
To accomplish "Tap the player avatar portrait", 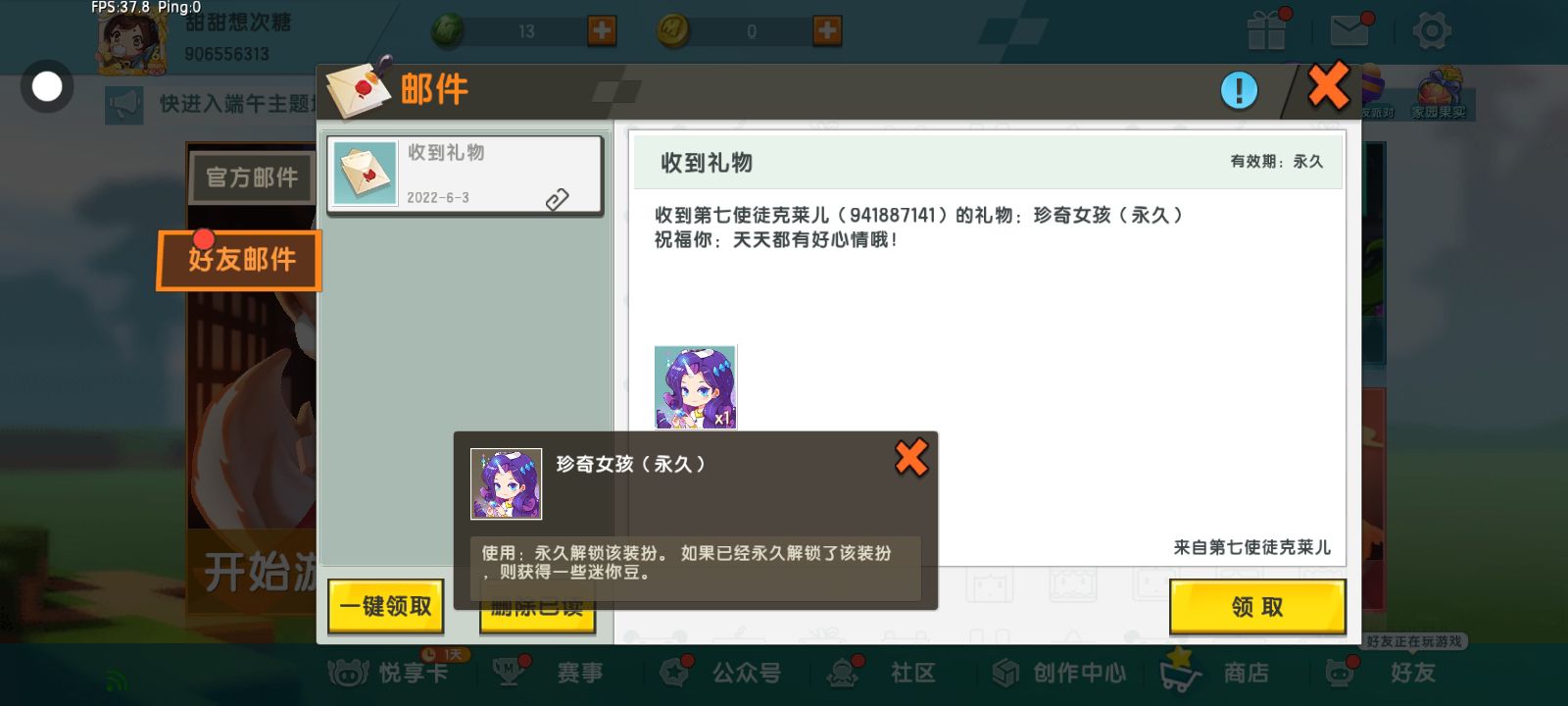I will (132, 42).
